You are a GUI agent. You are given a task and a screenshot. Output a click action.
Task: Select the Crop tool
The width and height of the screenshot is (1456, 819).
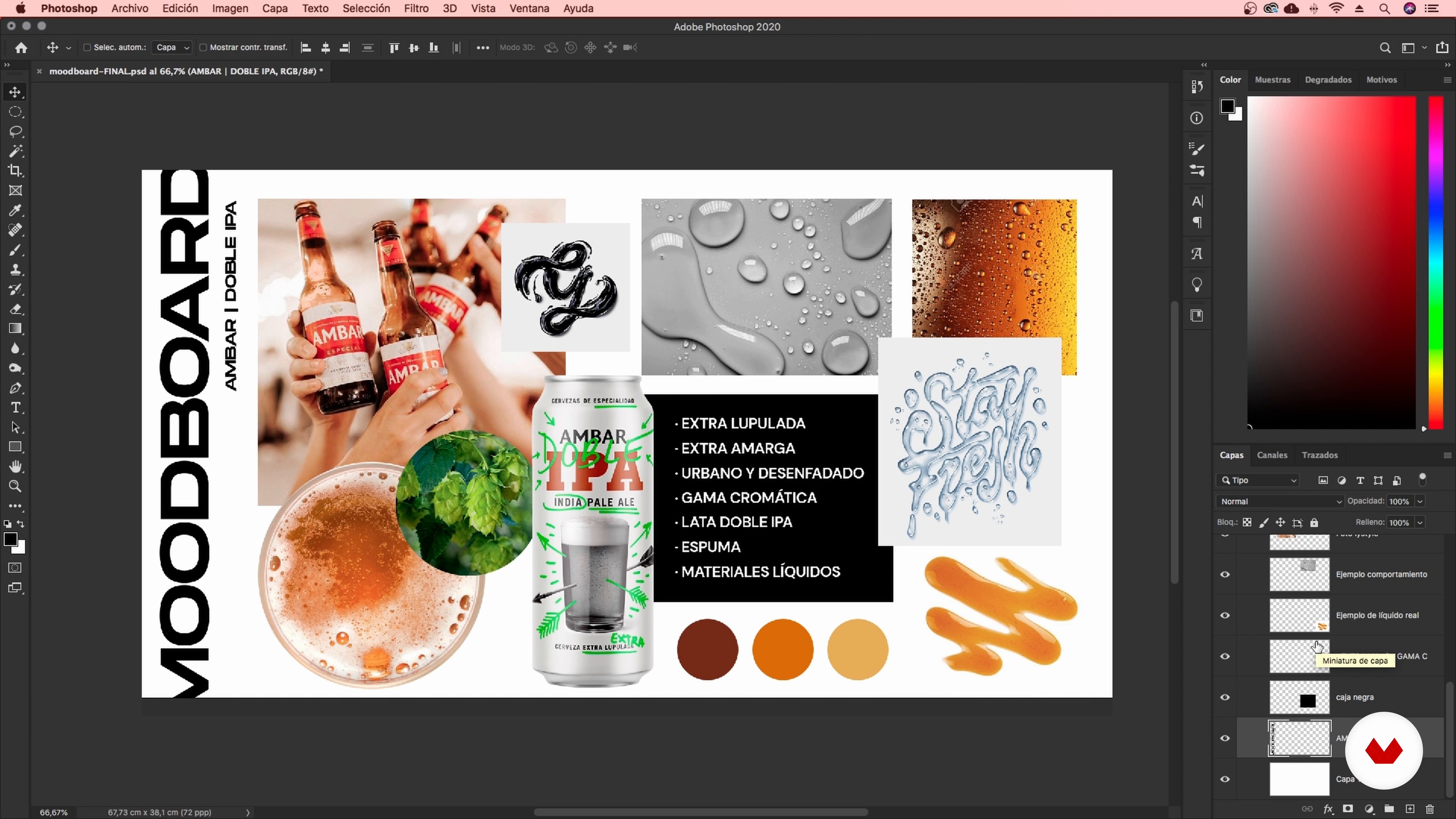[x=15, y=171]
